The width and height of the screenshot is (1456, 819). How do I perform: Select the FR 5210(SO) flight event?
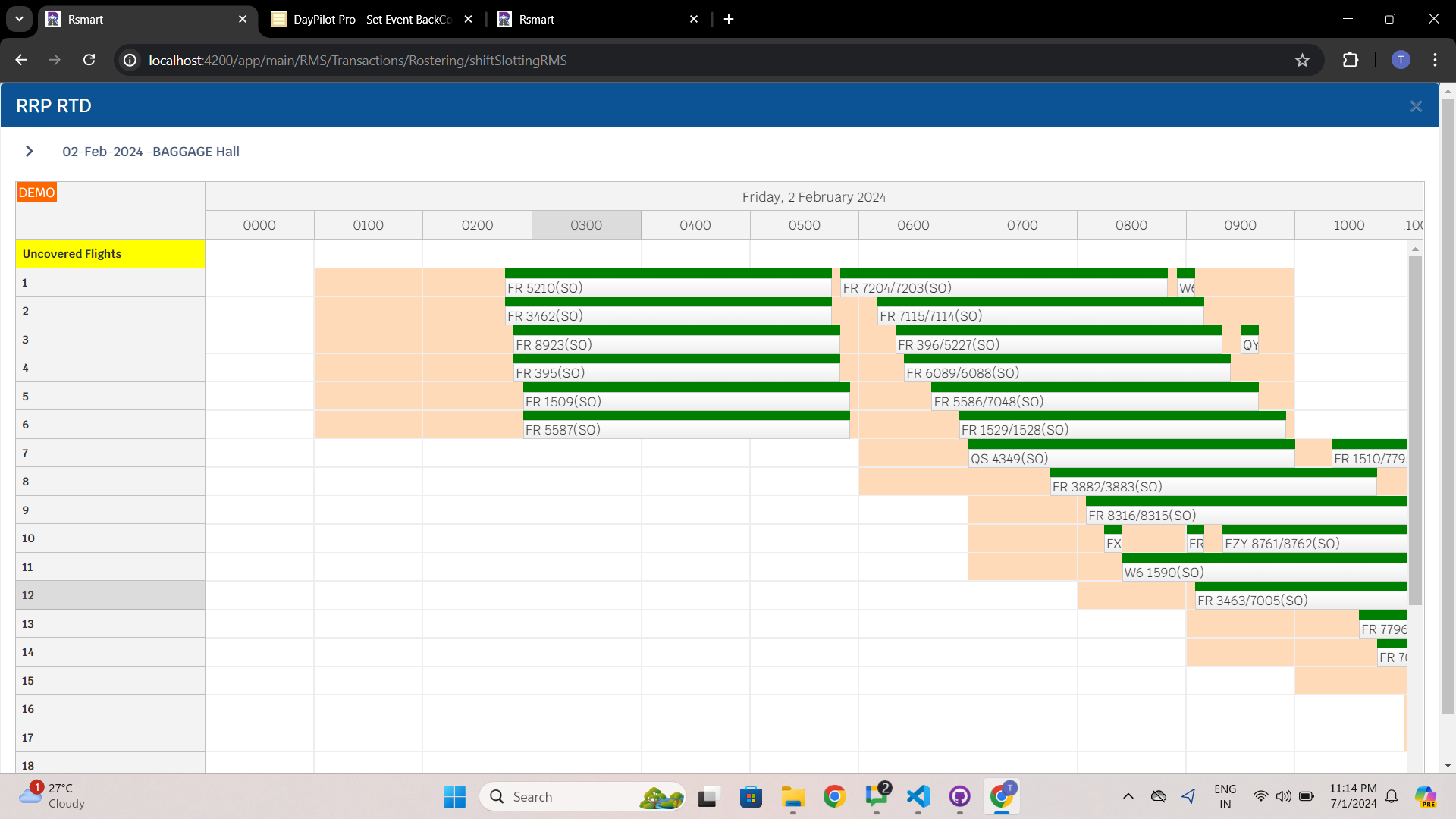pyautogui.click(x=668, y=282)
